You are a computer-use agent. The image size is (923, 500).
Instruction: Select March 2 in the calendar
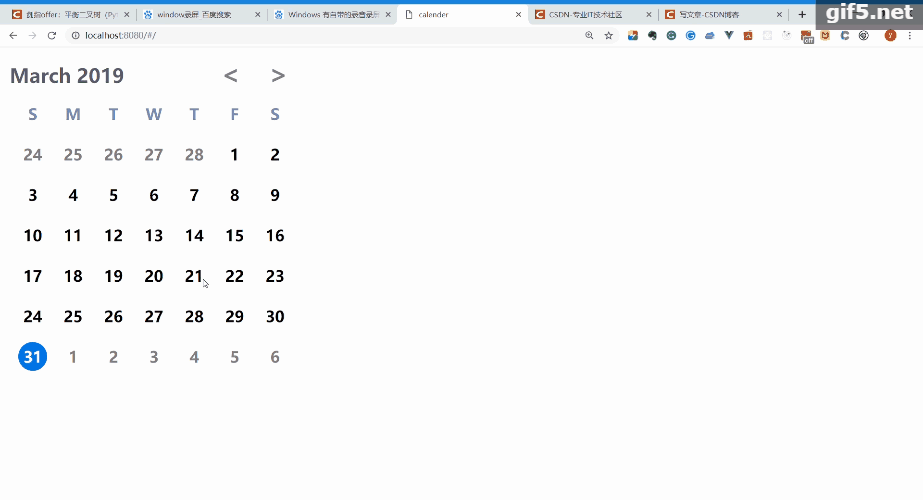(275, 155)
